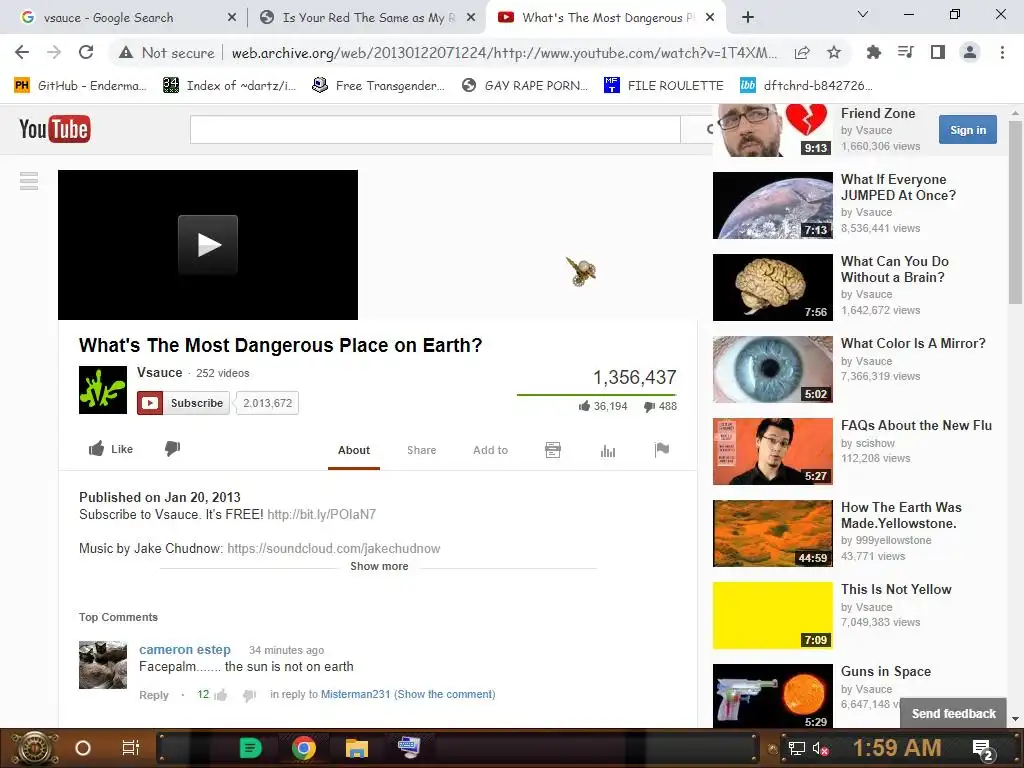Open Jake Chudnow's soundcloud link
Image resolution: width=1024 pixels, height=768 pixels.
(x=334, y=549)
